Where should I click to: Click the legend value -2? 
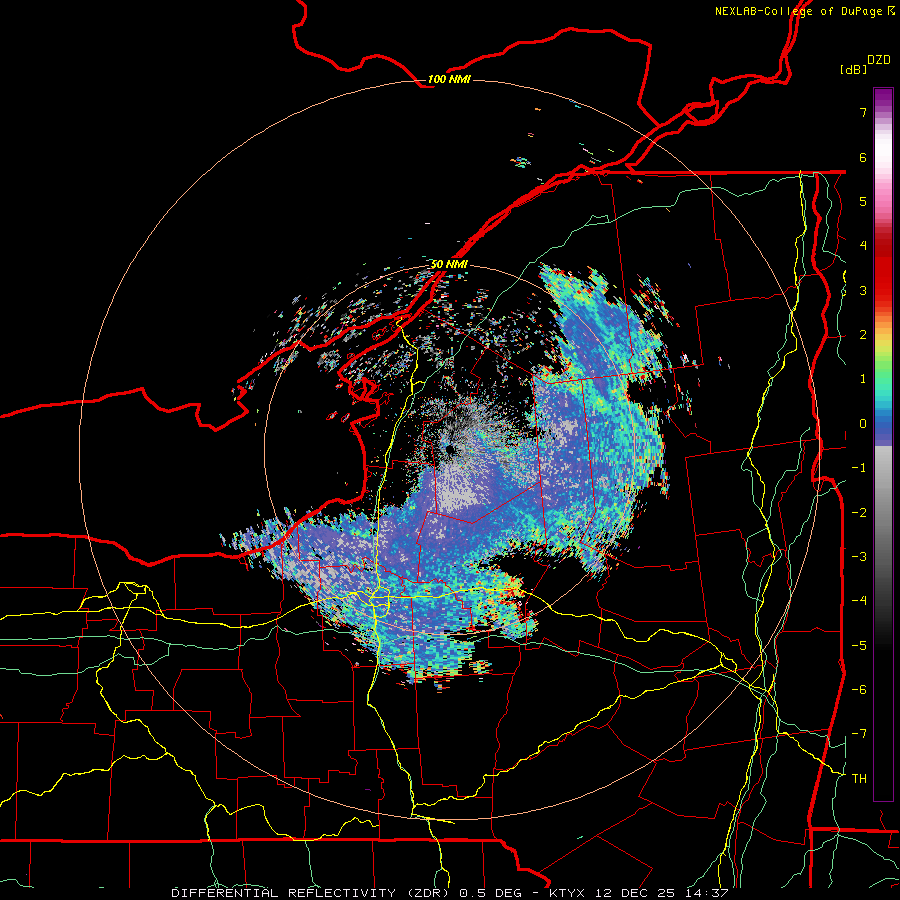[859, 512]
